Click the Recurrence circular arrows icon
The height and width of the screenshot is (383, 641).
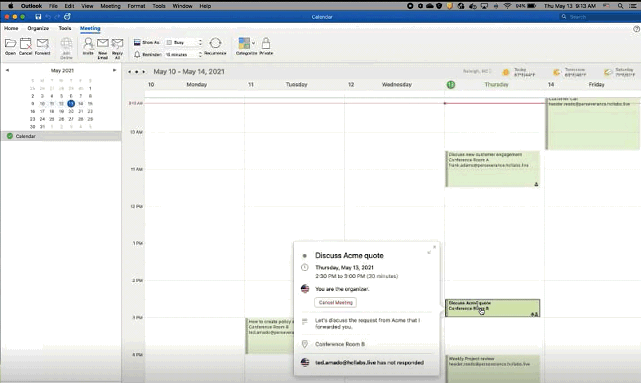click(215, 43)
